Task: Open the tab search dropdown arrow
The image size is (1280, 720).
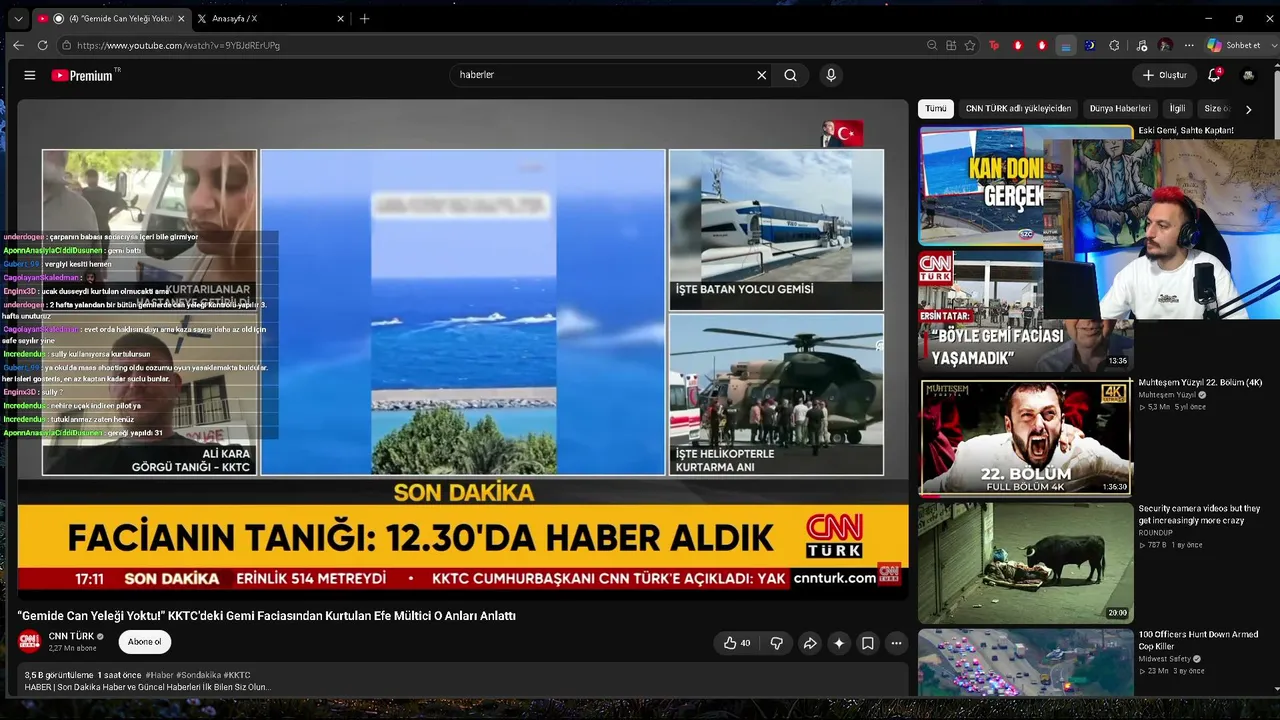Action: coord(18,18)
